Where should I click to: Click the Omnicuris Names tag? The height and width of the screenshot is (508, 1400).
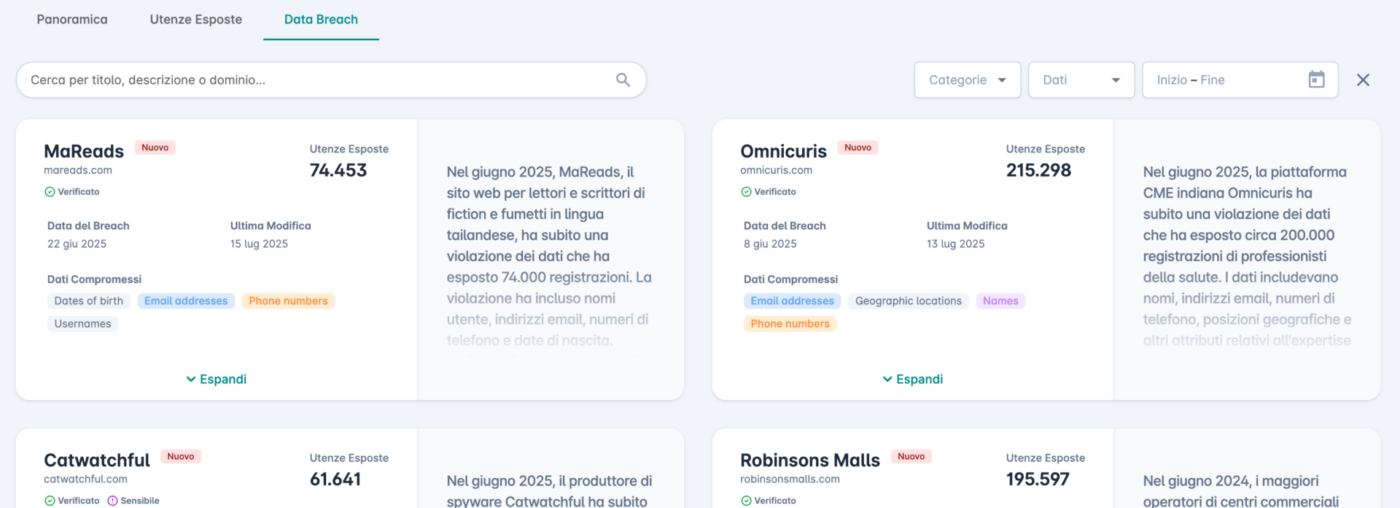point(1001,301)
